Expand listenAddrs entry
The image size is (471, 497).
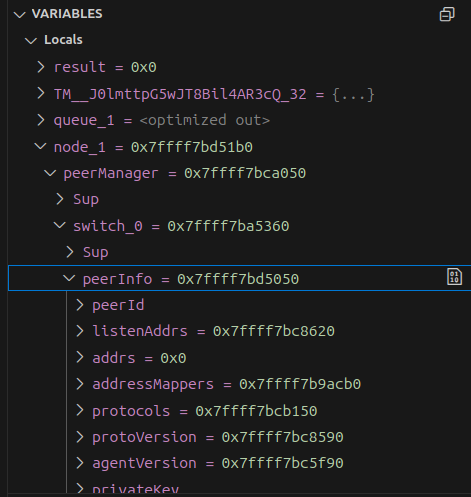coord(79,331)
